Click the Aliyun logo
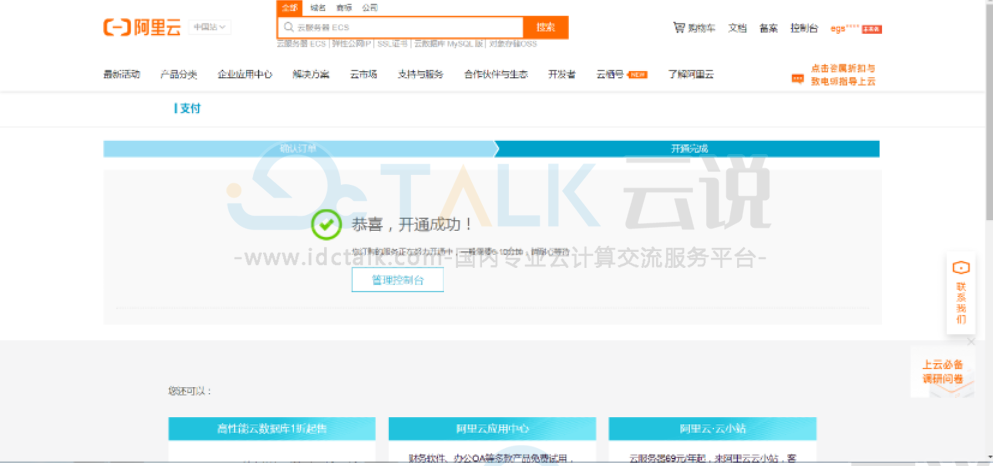993x466 pixels. (x=142, y=27)
